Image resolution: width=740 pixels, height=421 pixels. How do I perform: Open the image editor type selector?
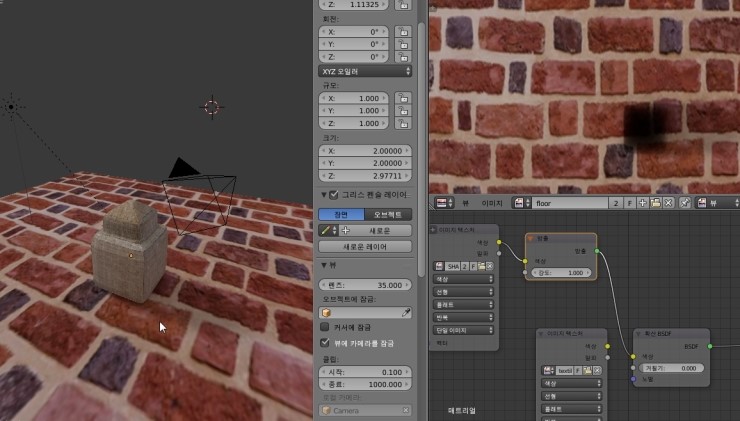tap(444, 203)
